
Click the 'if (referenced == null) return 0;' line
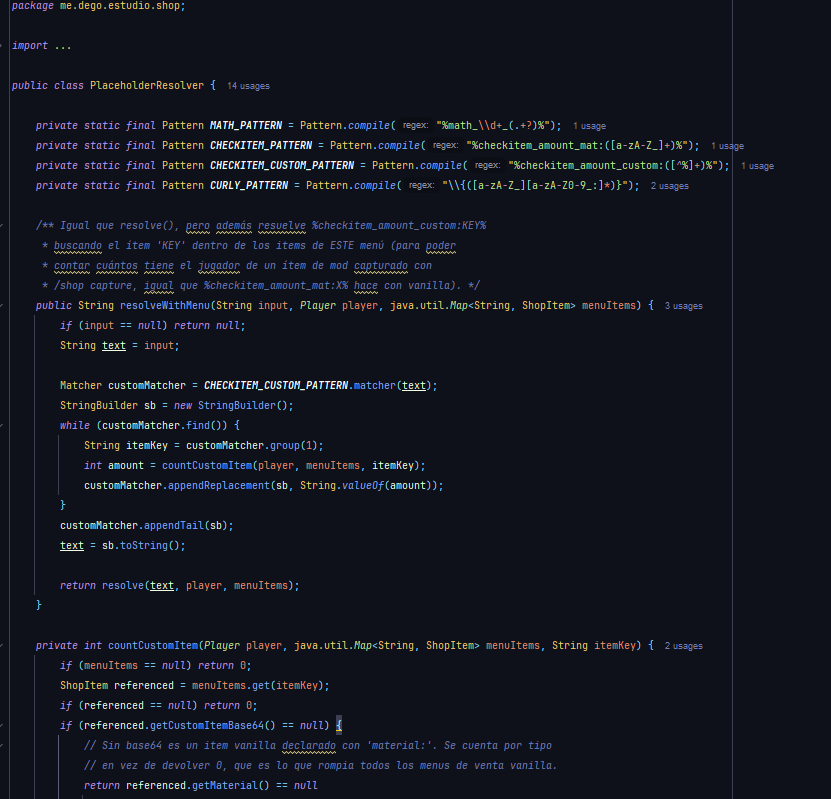coord(158,706)
